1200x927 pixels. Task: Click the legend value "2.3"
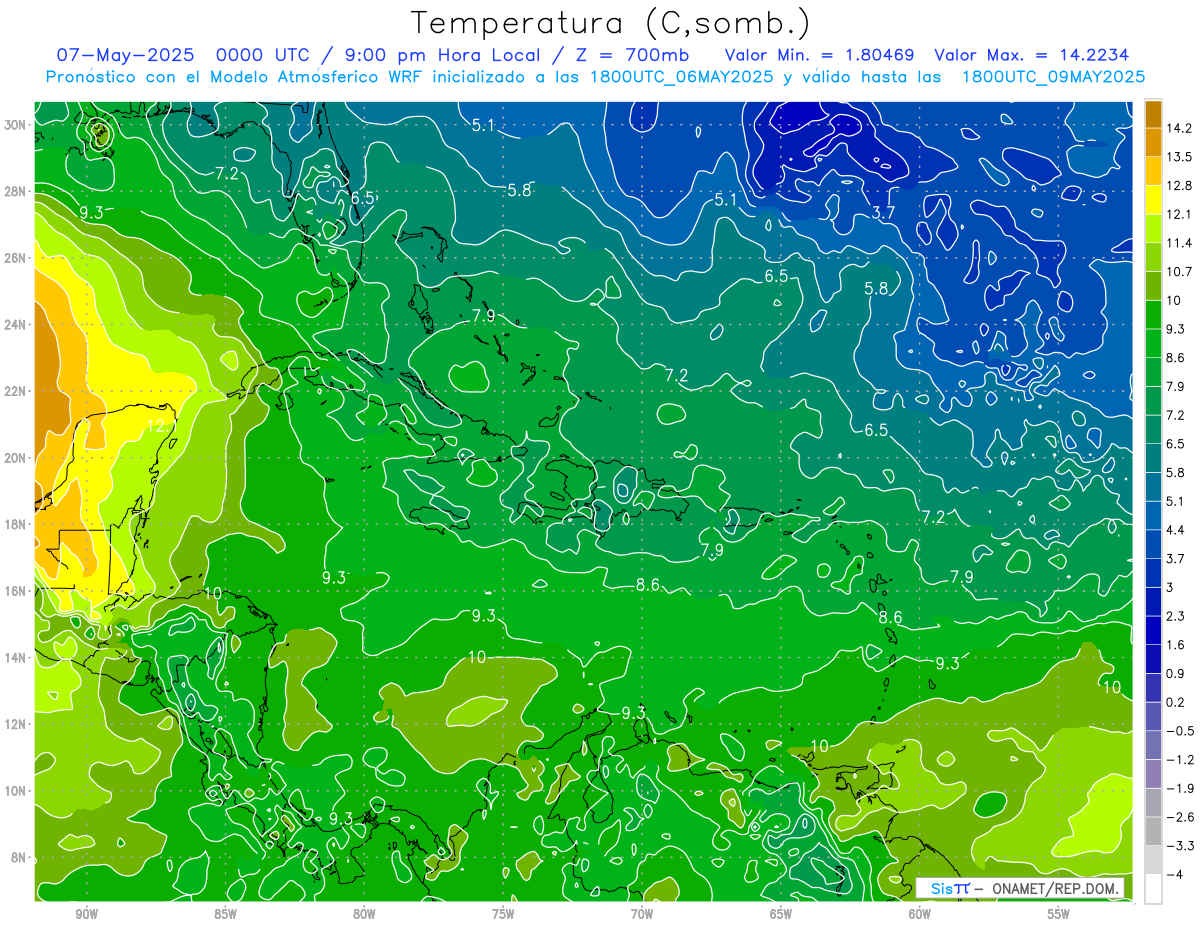1175,616
